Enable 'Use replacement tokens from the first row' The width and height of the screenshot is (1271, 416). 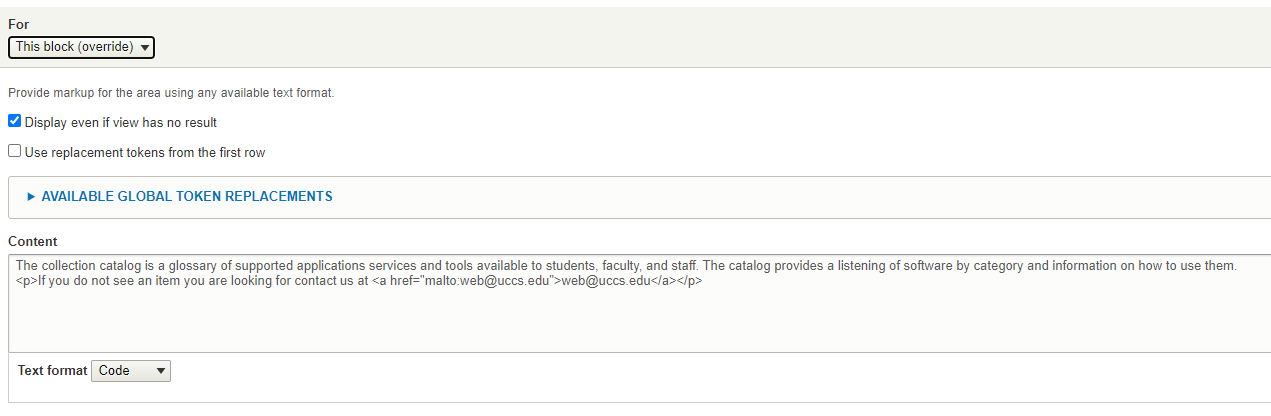pos(14,152)
